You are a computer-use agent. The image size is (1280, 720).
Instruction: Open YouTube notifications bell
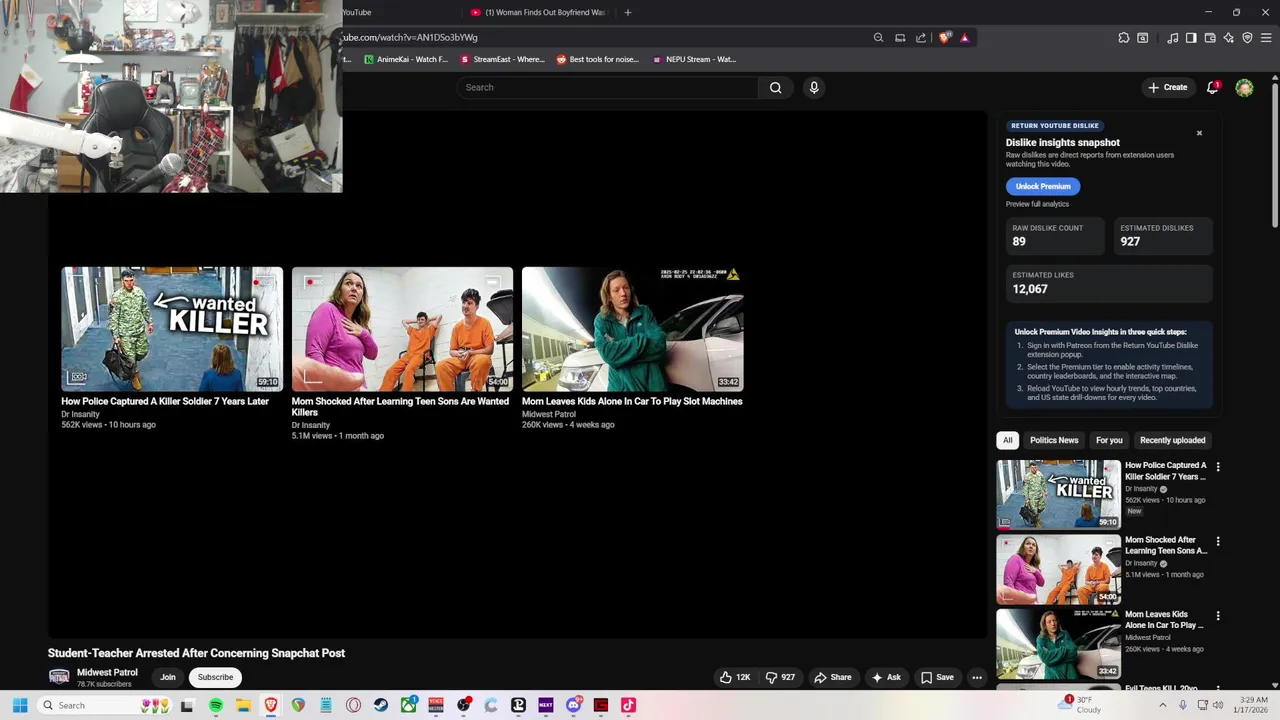coord(1212,87)
